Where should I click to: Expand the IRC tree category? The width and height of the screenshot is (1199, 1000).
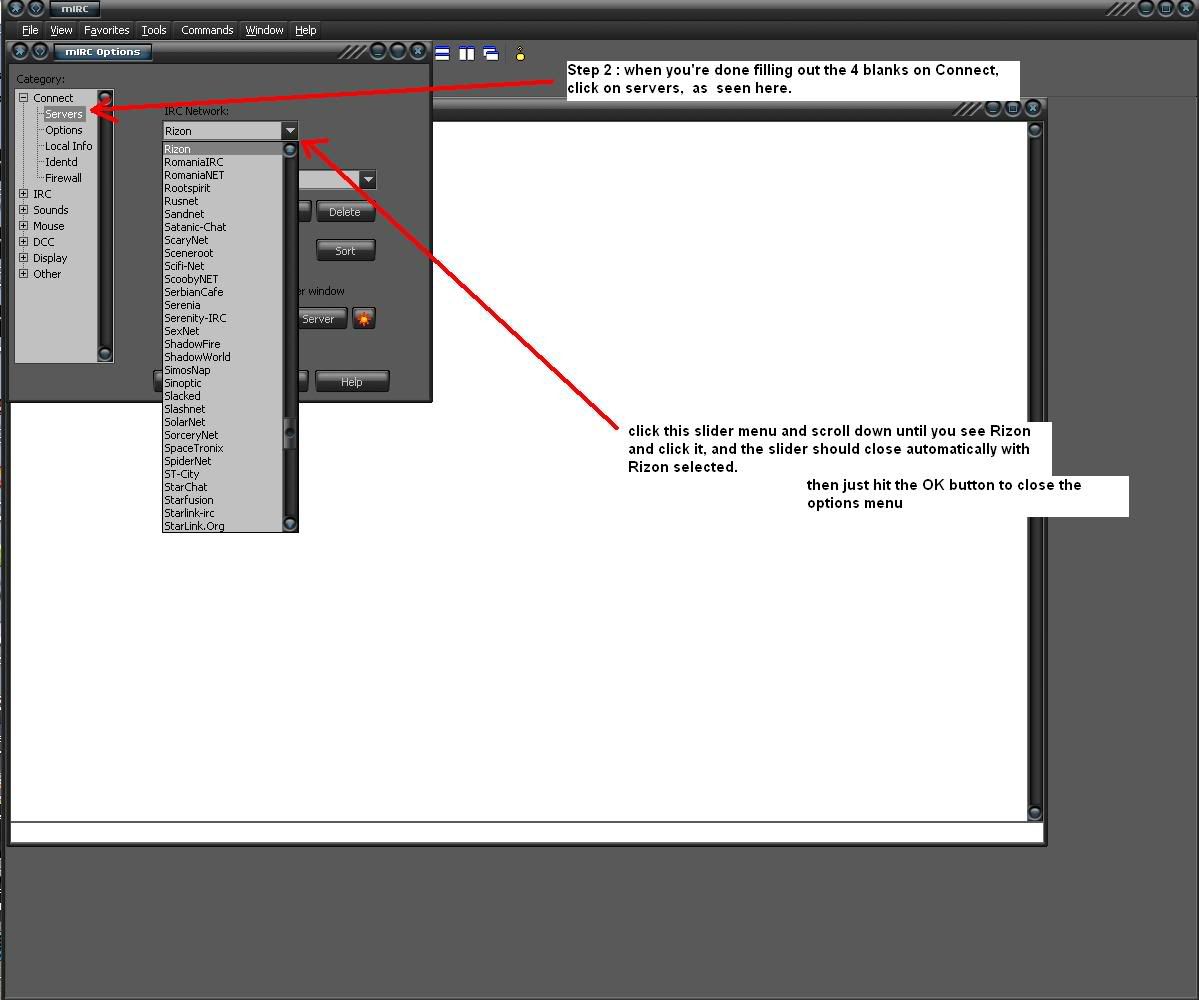[24, 193]
